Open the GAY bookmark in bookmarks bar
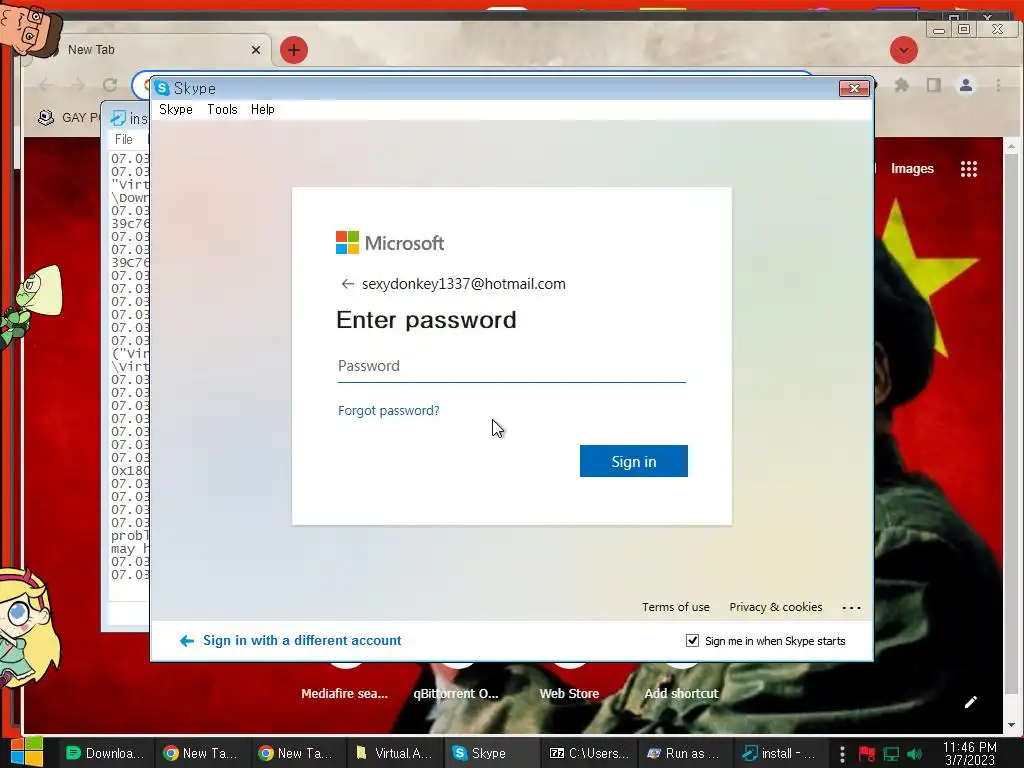1024x768 pixels. pyautogui.click(x=69, y=118)
